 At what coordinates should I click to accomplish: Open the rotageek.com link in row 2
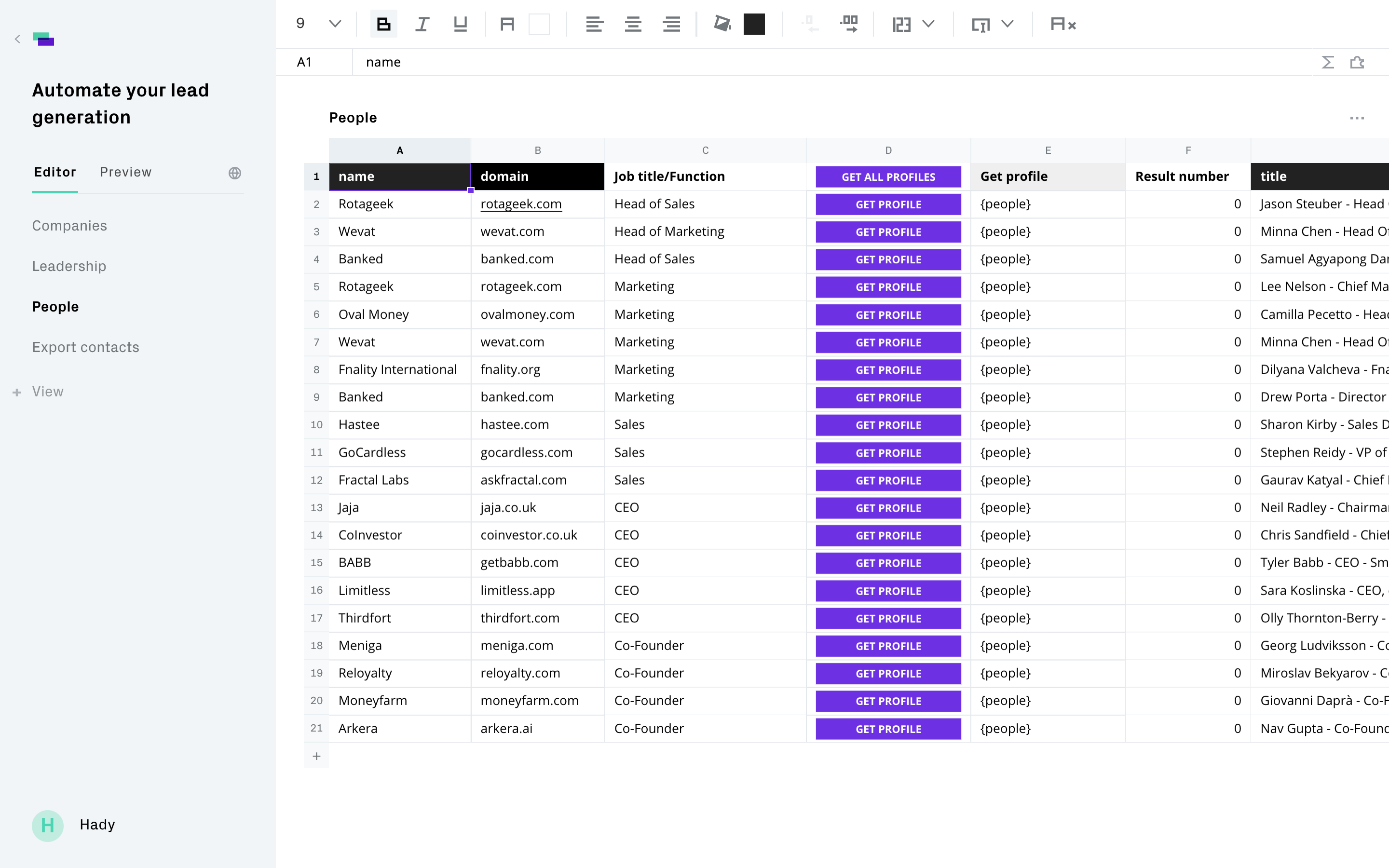520,204
